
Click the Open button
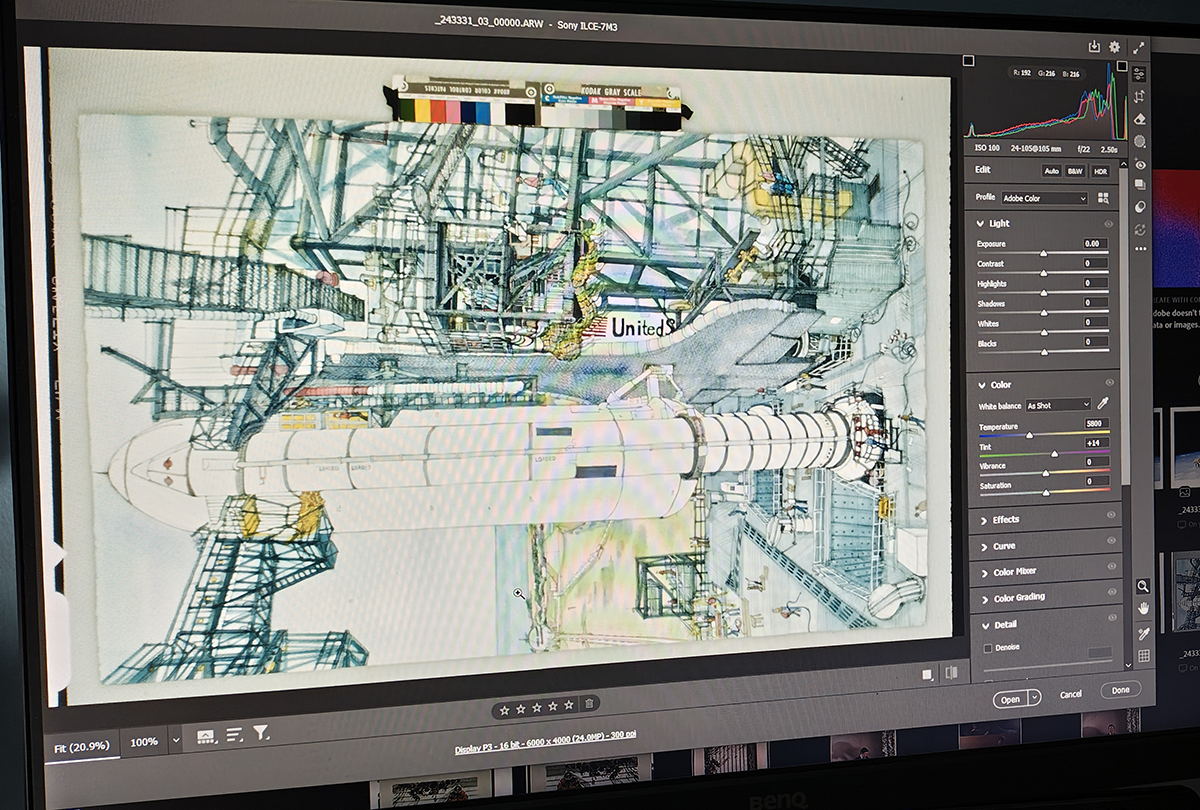(1011, 699)
